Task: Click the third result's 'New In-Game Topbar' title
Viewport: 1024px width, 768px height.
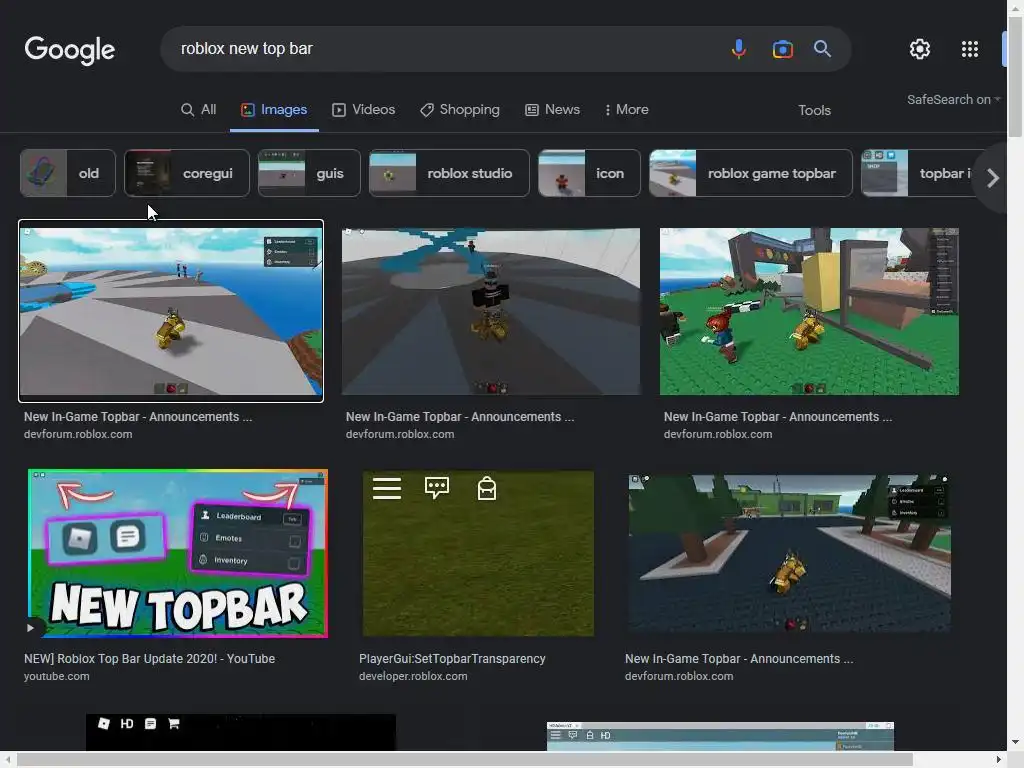Action: [778, 417]
